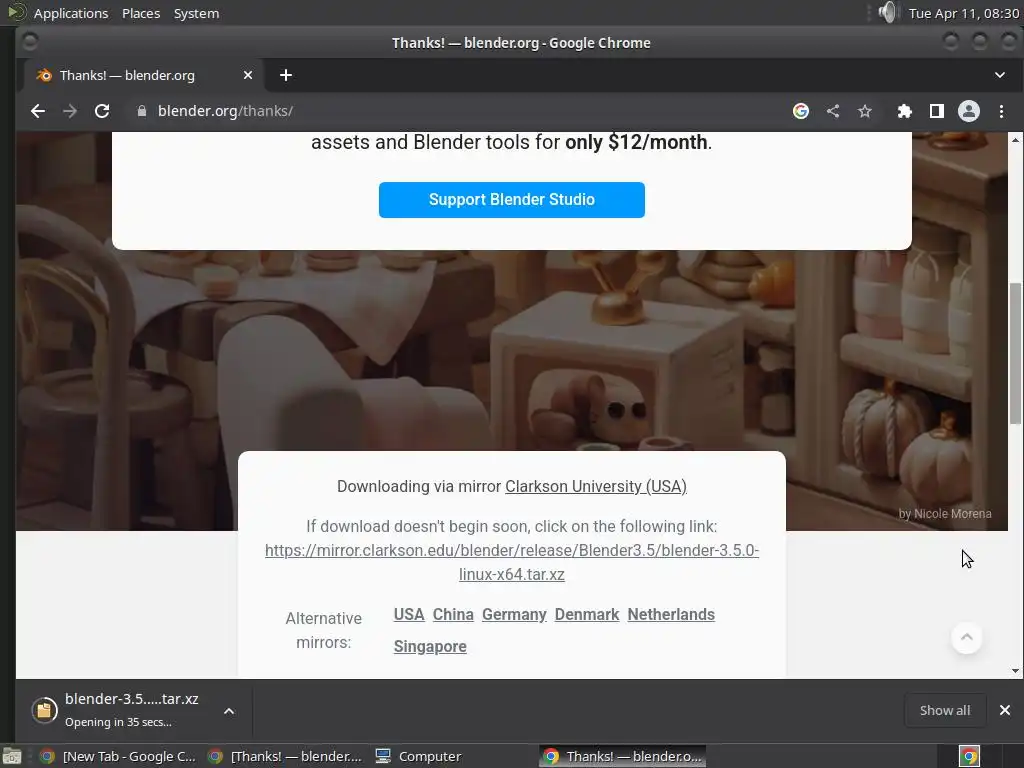Reload the blender.org page

(102, 111)
